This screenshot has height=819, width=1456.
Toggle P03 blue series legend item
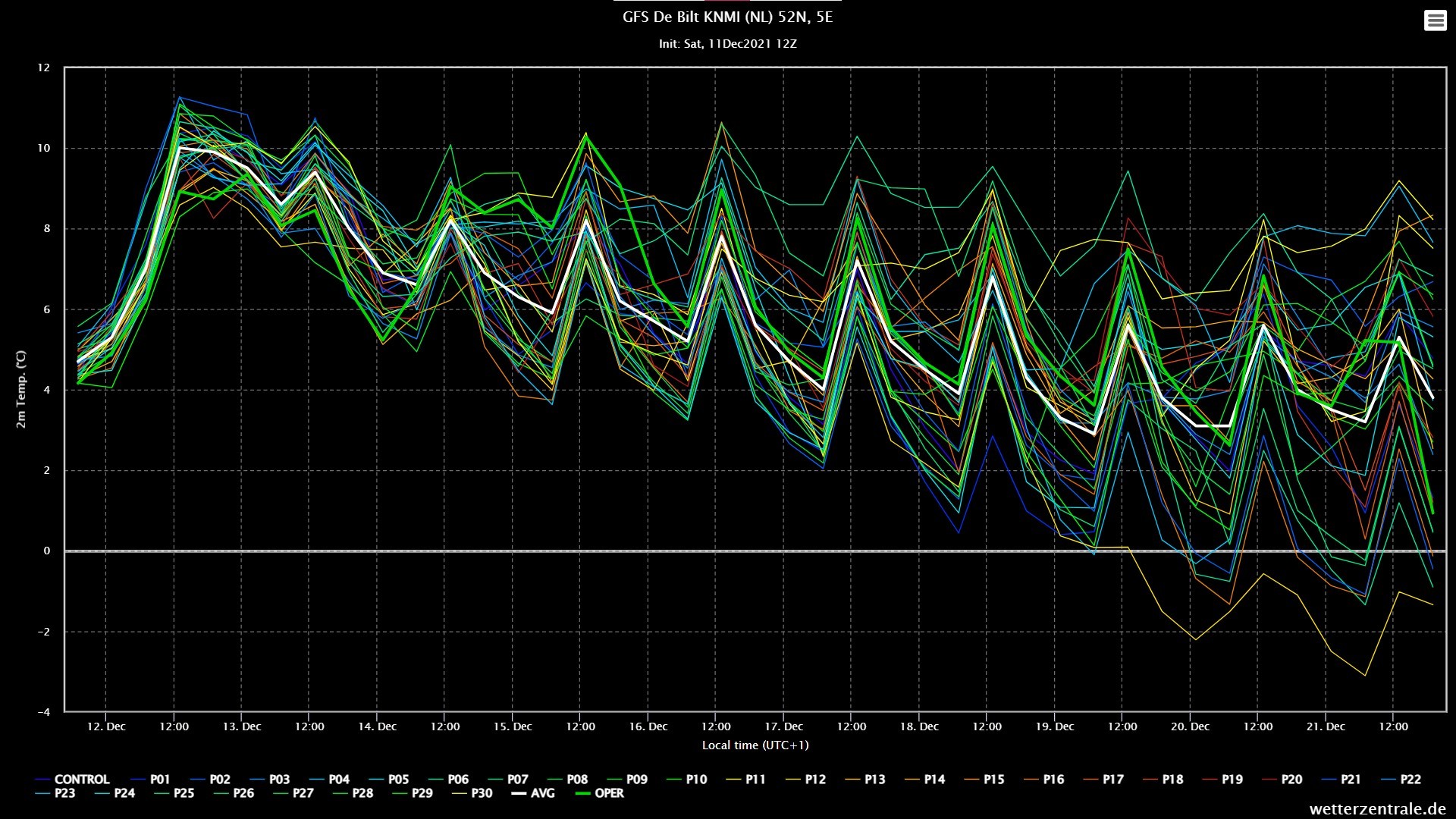[x=269, y=780]
